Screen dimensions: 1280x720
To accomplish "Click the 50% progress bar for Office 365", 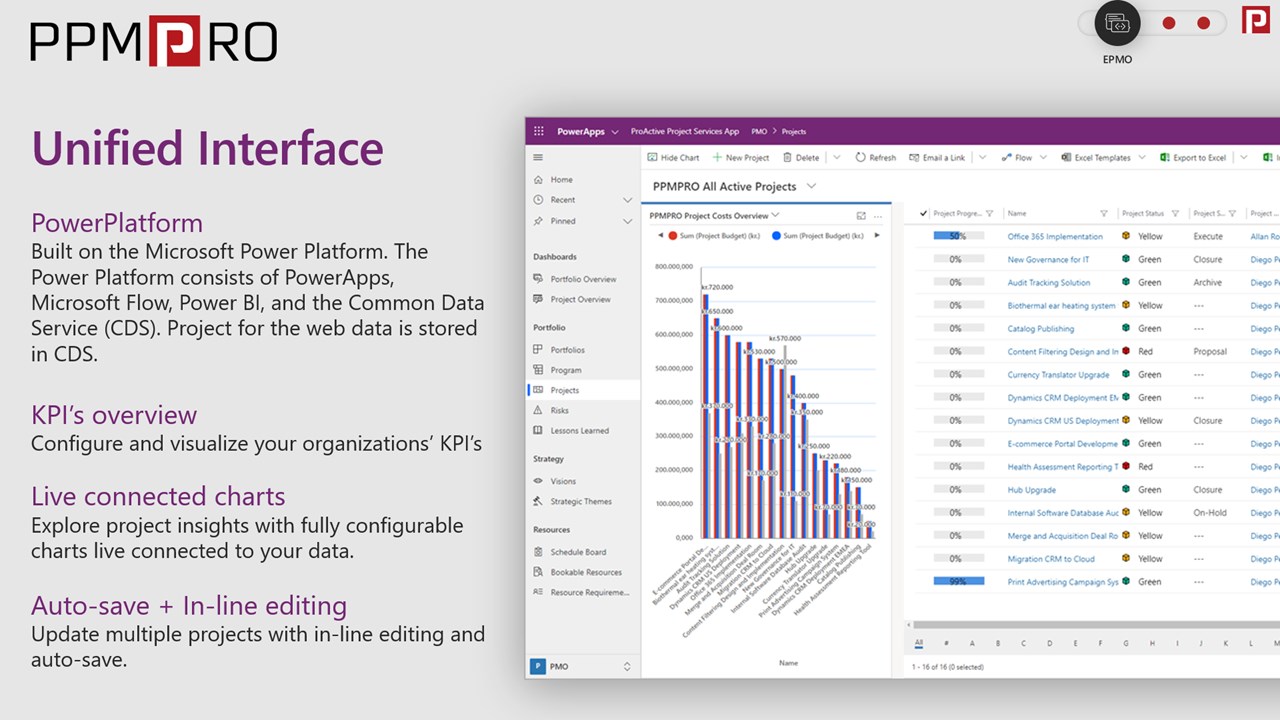I will (x=958, y=237).
